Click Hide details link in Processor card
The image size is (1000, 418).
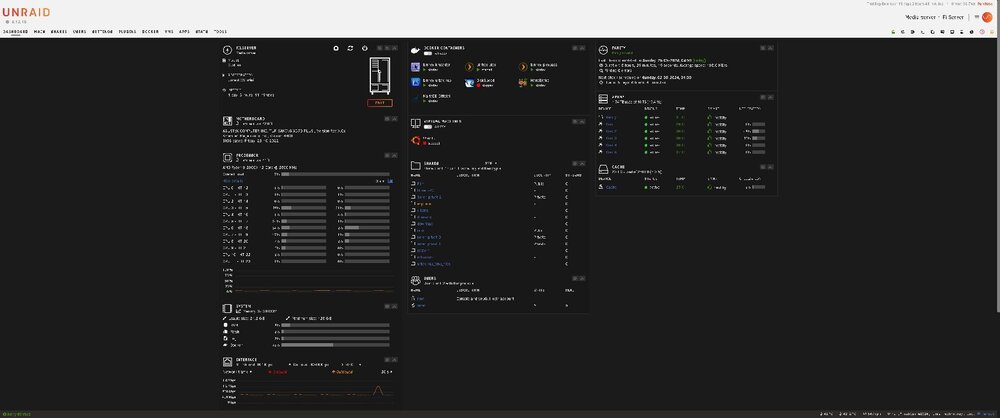click(232, 181)
